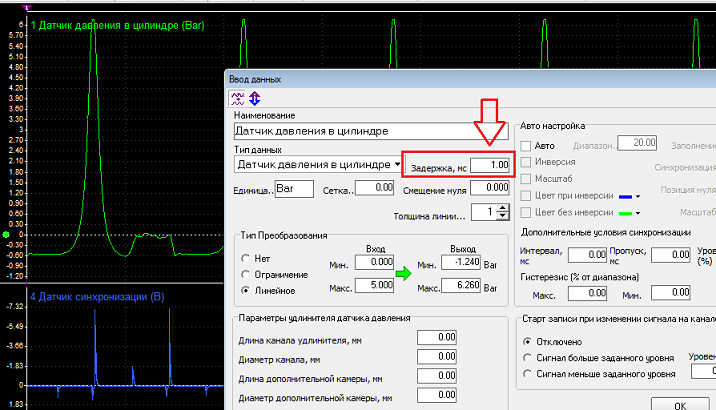This screenshot has width=716, height=410.
Task: Click the OK button
Action: pyautogui.click(x=680, y=405)
